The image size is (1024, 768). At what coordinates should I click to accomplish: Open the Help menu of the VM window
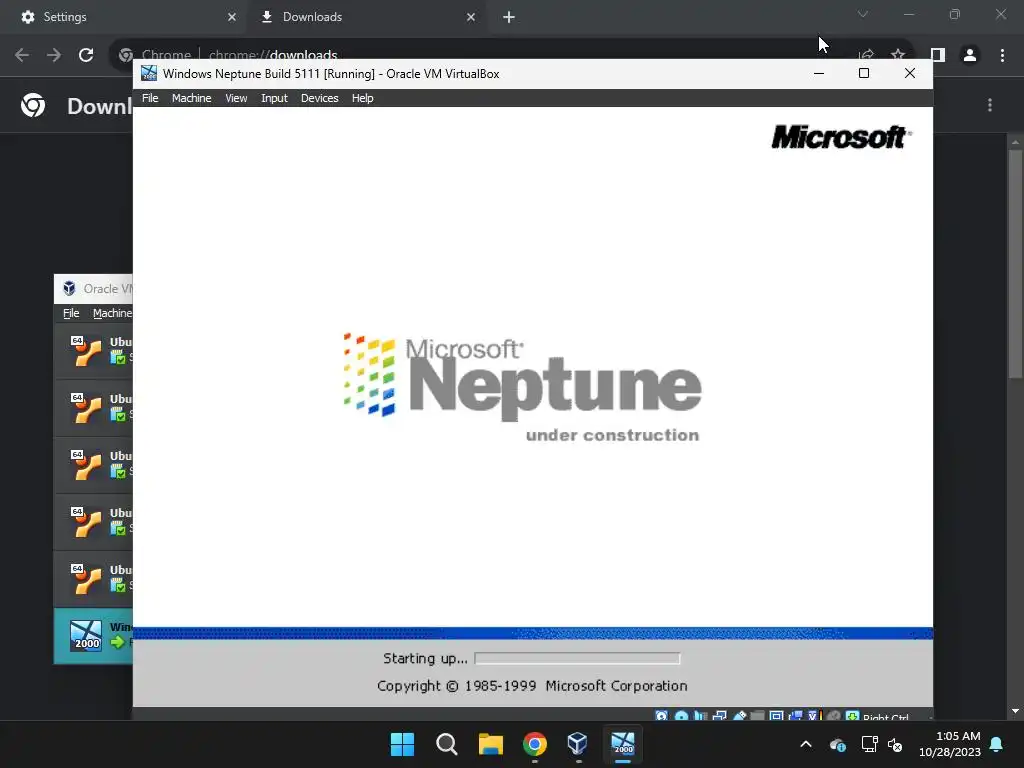tap(362, 98)
